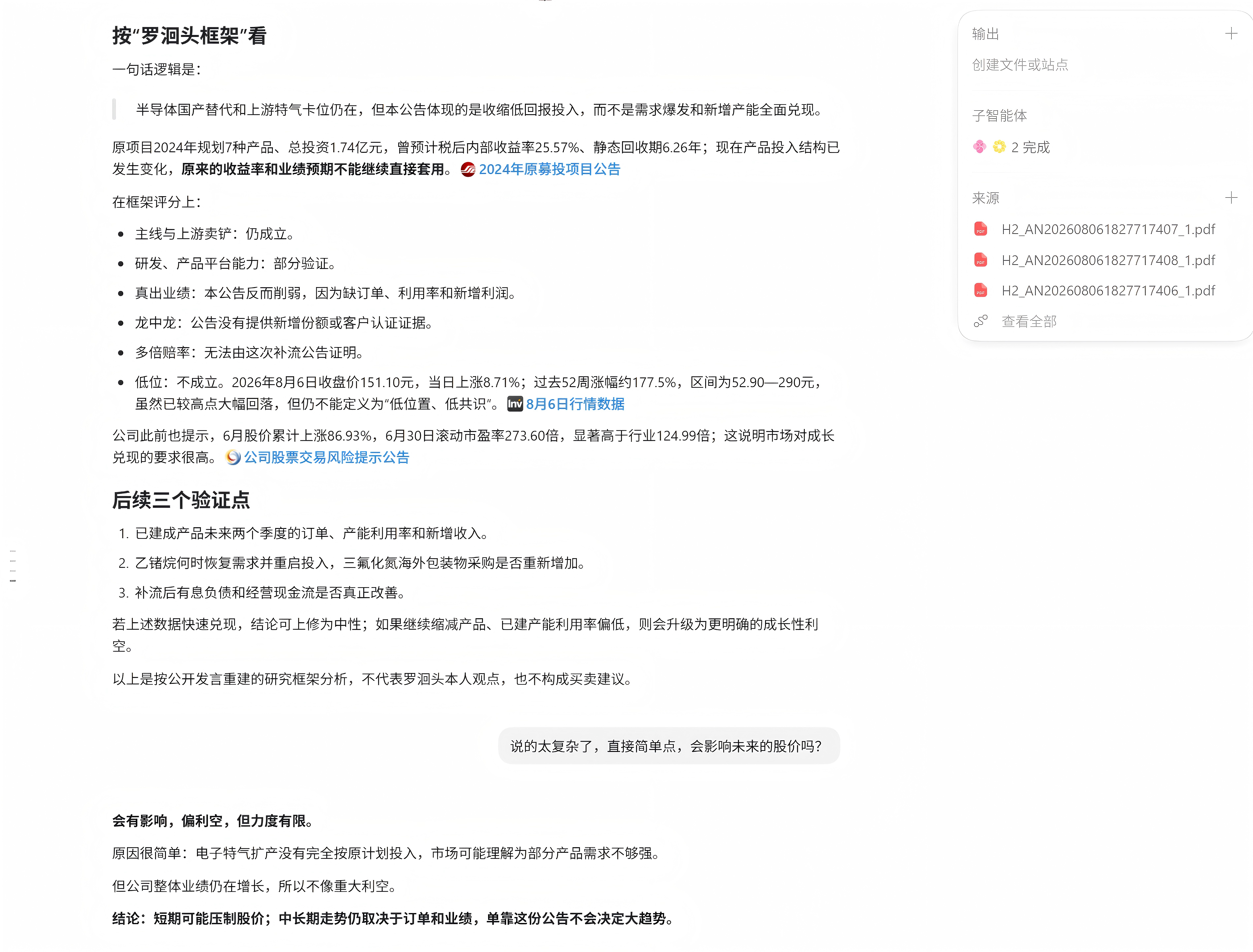The image size is (1253, 952).
Task: Click the heading 按"罗洄头框架"看
Action: pyautogui.click(x=189, y=36)
